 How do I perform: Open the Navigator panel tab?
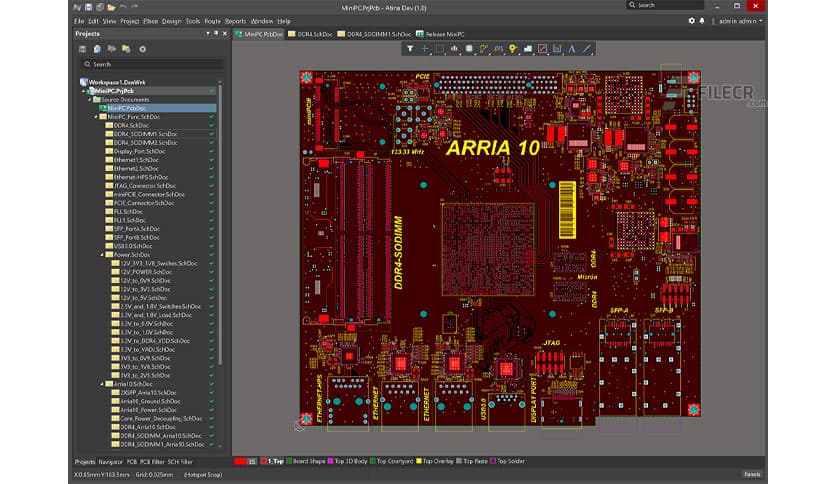tap(110, 462)
